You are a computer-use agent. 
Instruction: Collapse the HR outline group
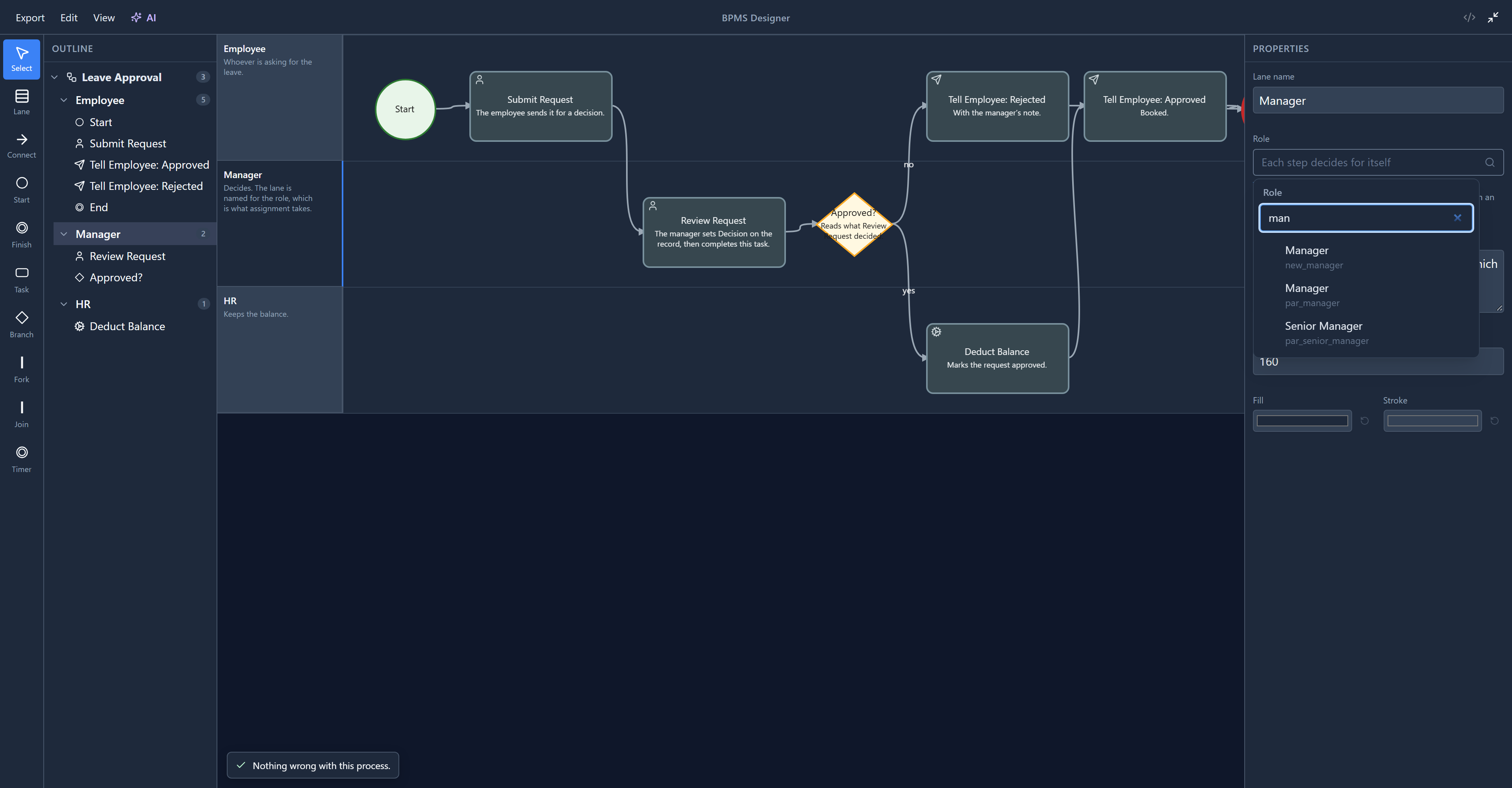pos(64,303)
